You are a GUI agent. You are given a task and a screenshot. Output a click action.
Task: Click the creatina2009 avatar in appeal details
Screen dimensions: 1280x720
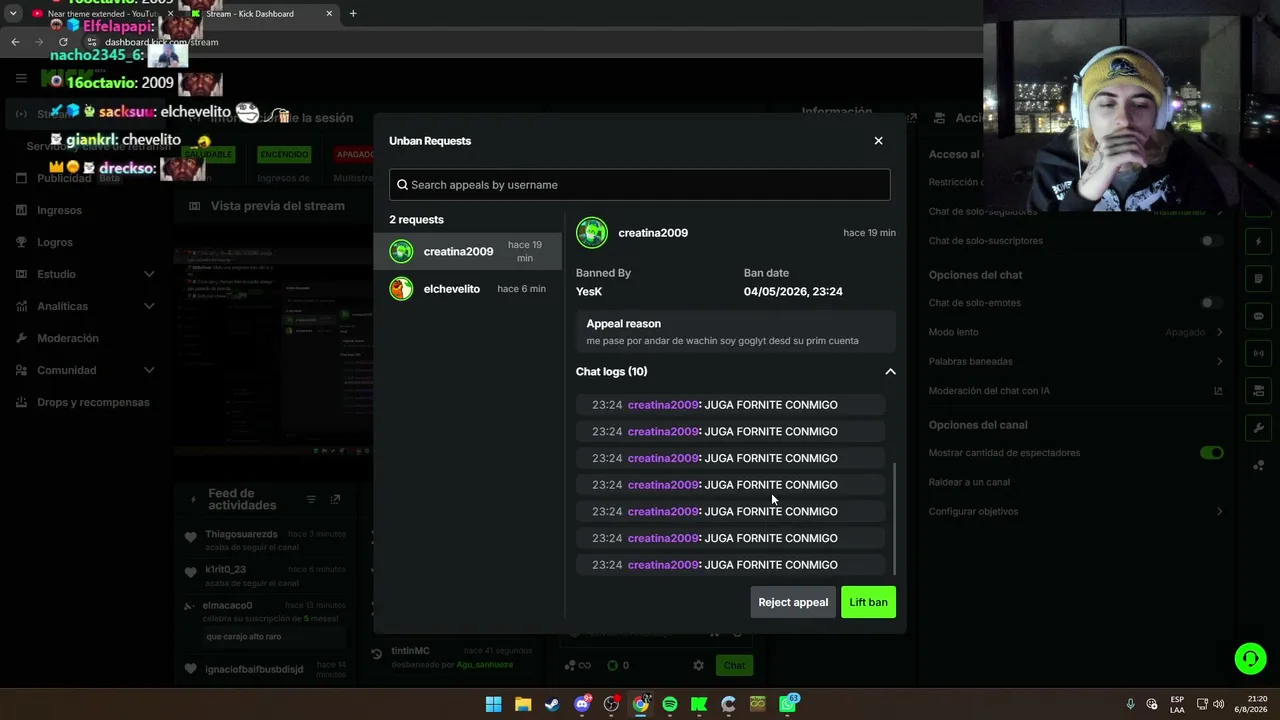coord(592,233)
